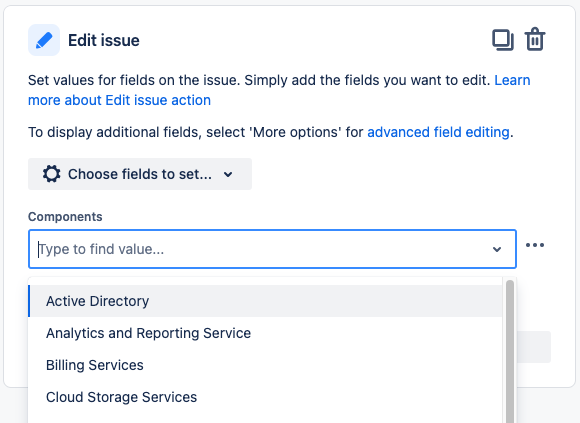
Task: Open the three-dot more options menu for Components
Action: (535, 245)
